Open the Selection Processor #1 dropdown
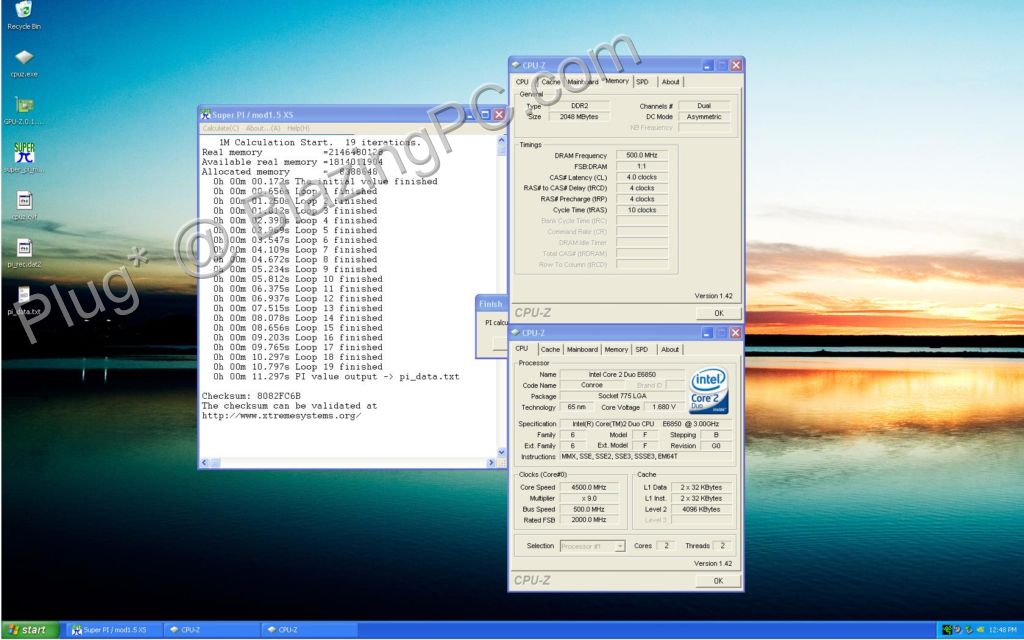The image size is (1024, 640). tap(592, 546)
